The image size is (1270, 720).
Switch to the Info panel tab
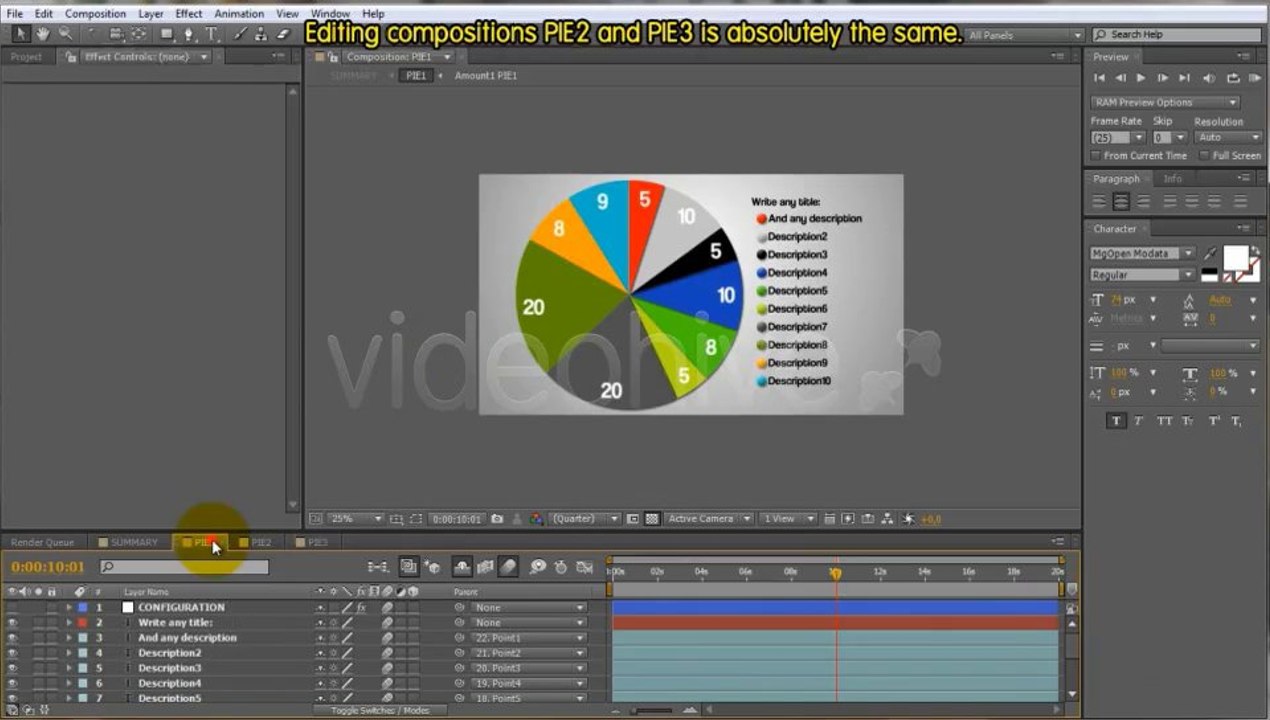pos(1172,178)
